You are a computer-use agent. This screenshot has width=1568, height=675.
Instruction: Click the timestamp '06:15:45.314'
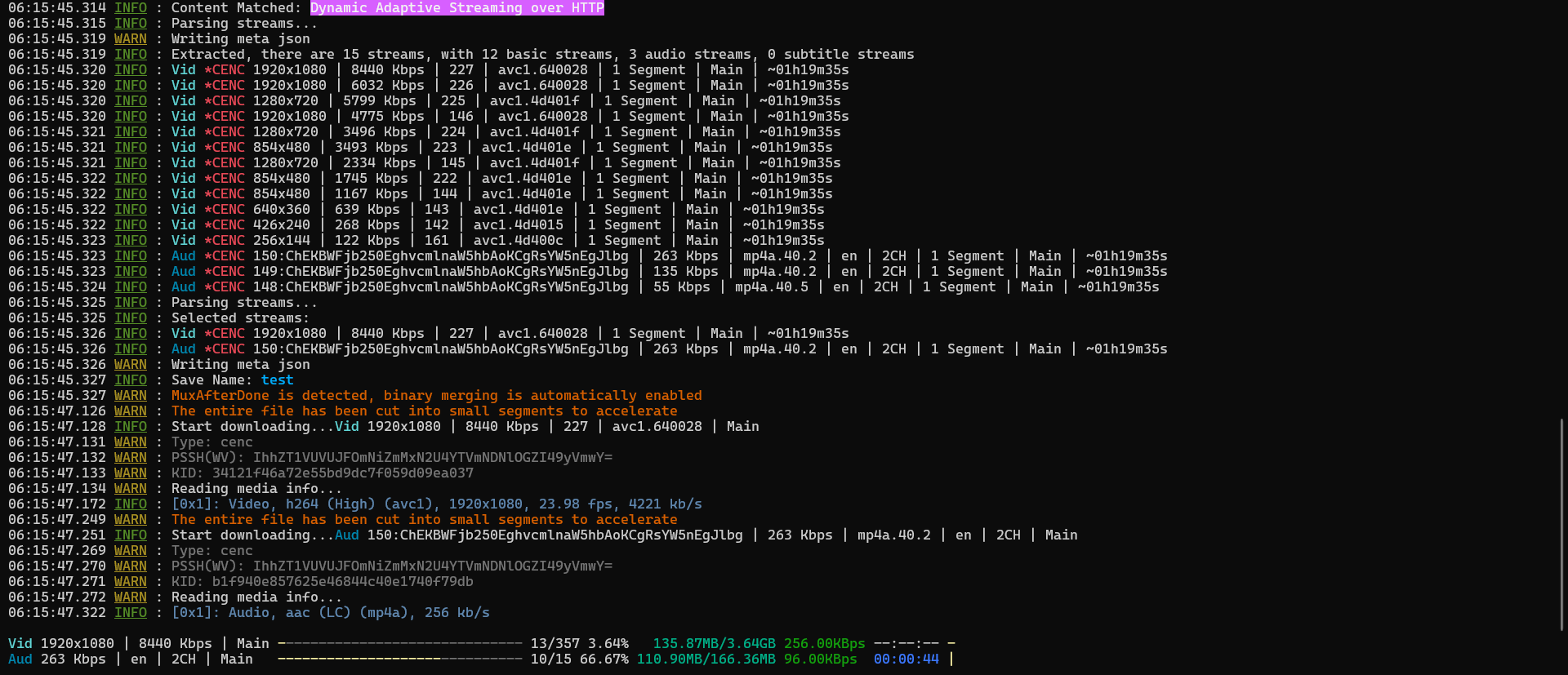click(x=57, y=8)
